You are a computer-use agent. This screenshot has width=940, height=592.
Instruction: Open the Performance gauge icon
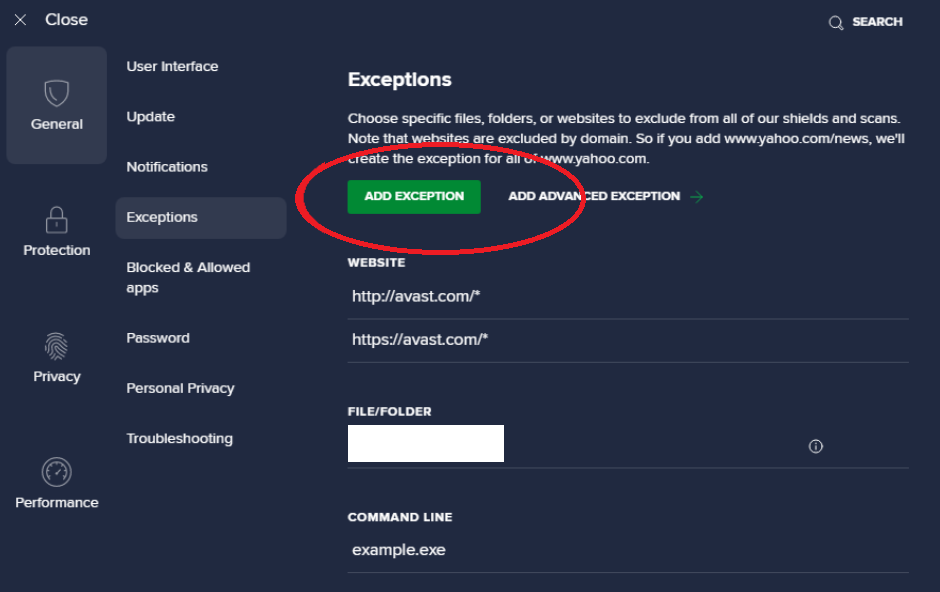[x=56, y=472]
